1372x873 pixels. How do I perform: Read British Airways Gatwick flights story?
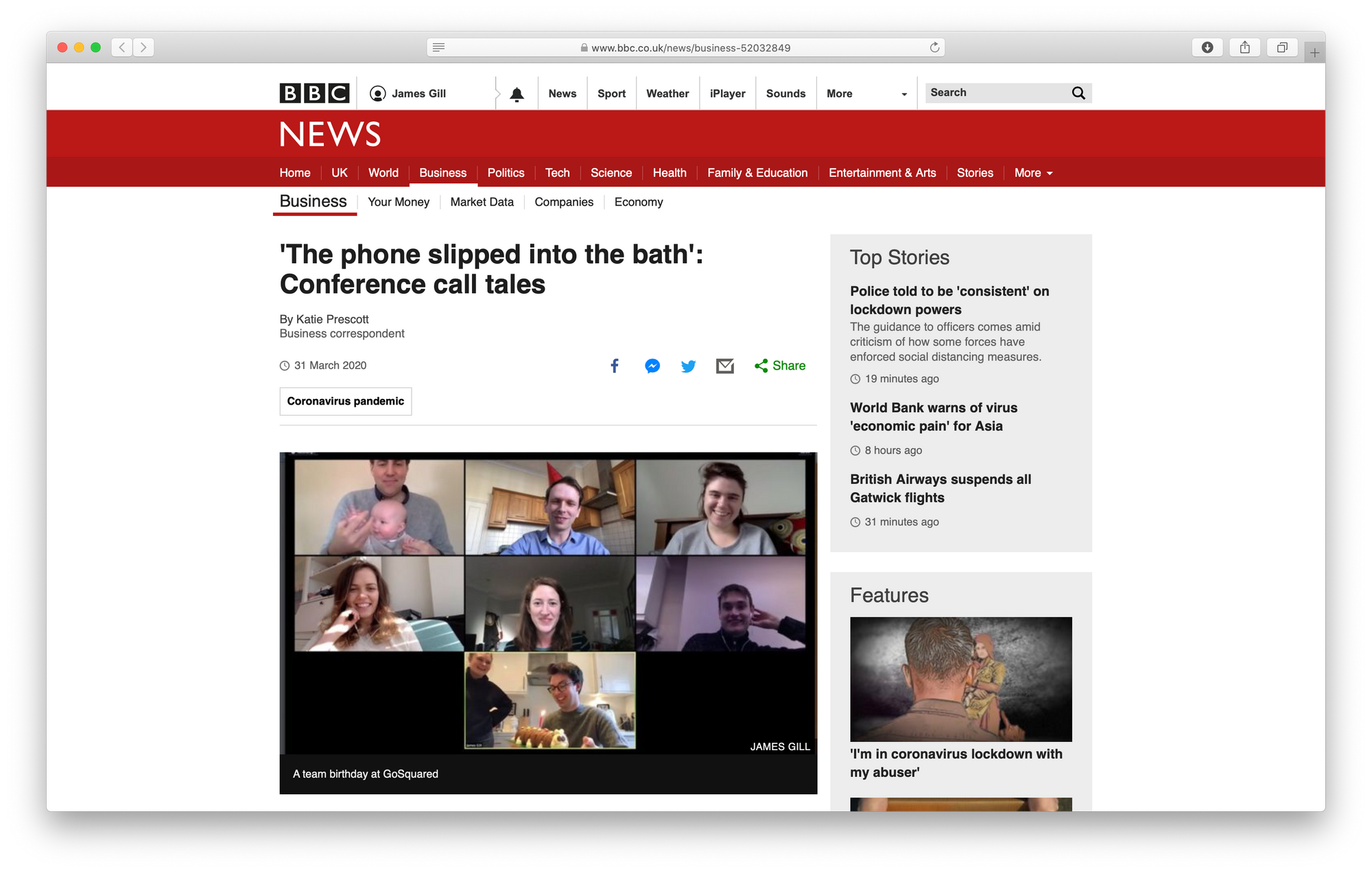[940, 488]
